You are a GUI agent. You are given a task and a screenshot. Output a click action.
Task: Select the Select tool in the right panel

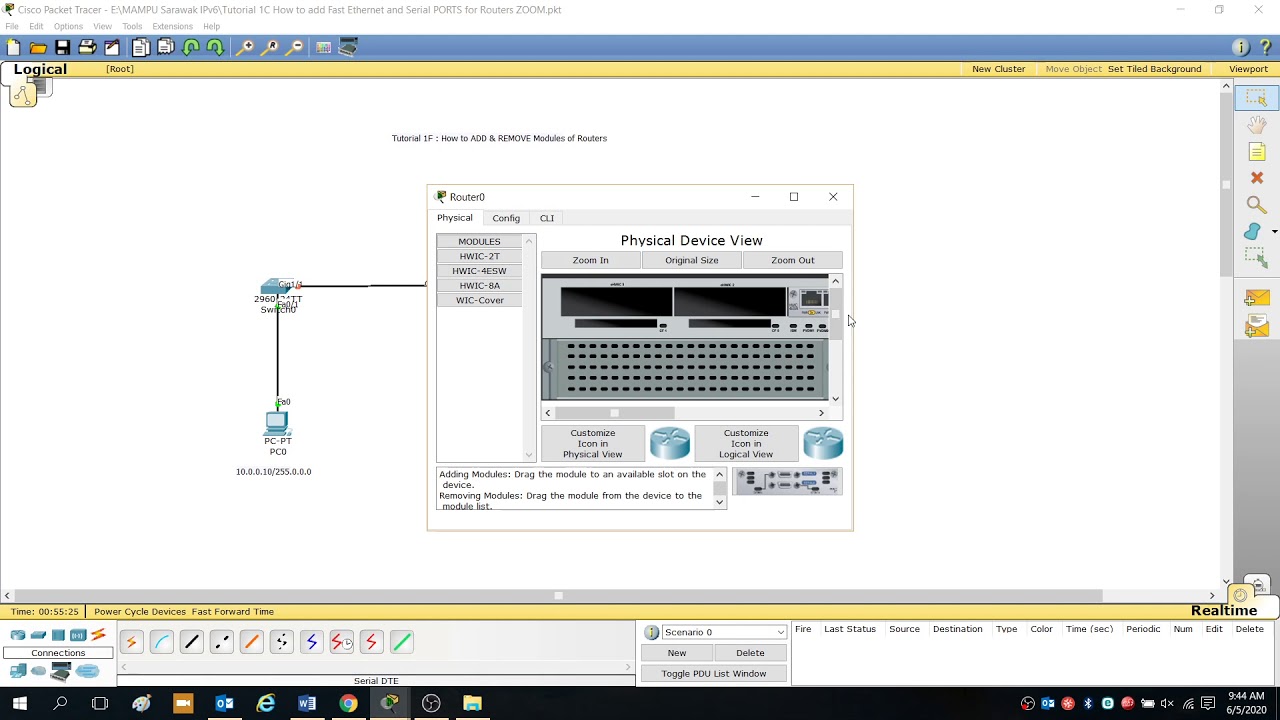pos(1256,98)
